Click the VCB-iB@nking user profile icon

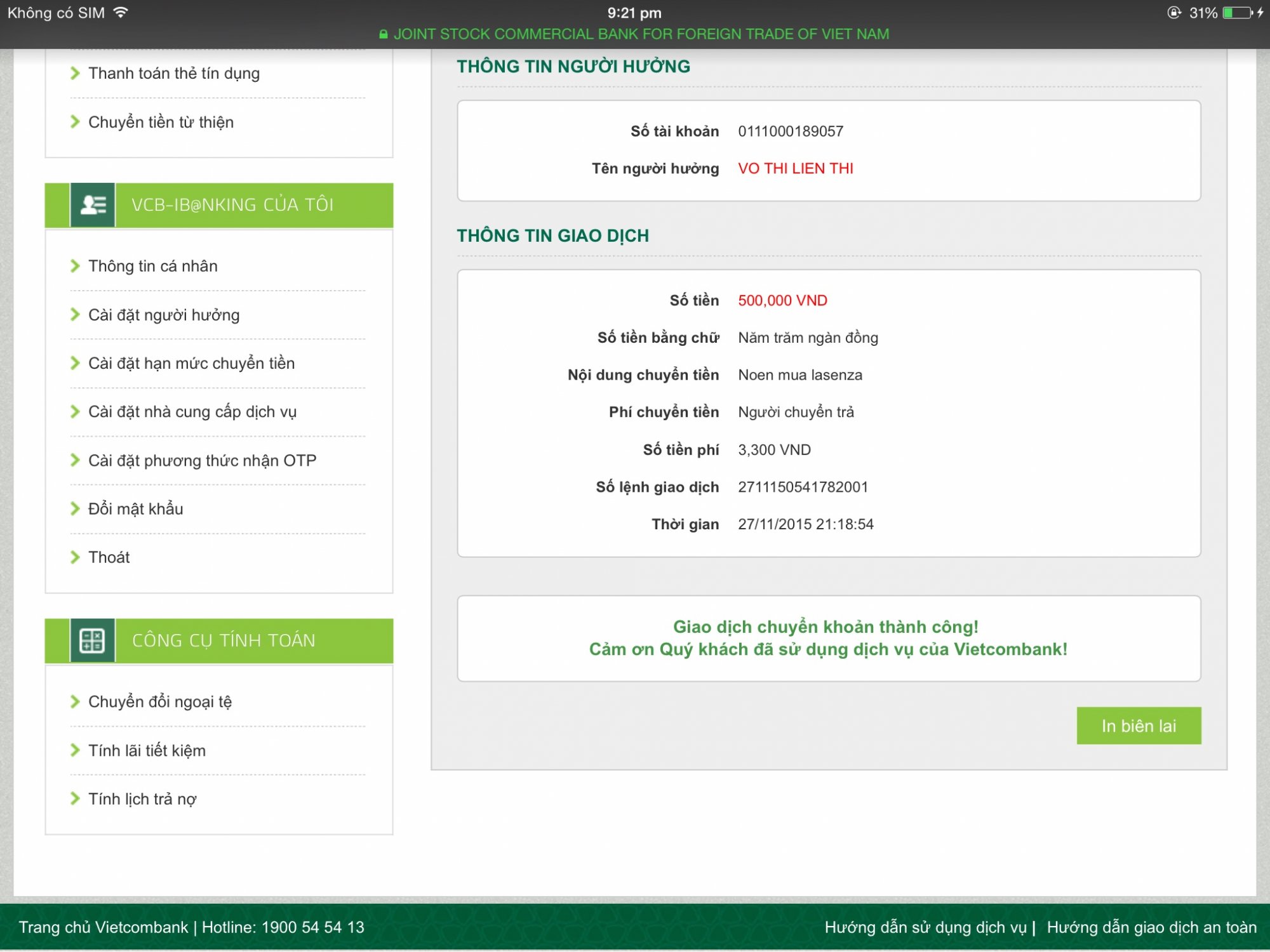tap(93, 205)
